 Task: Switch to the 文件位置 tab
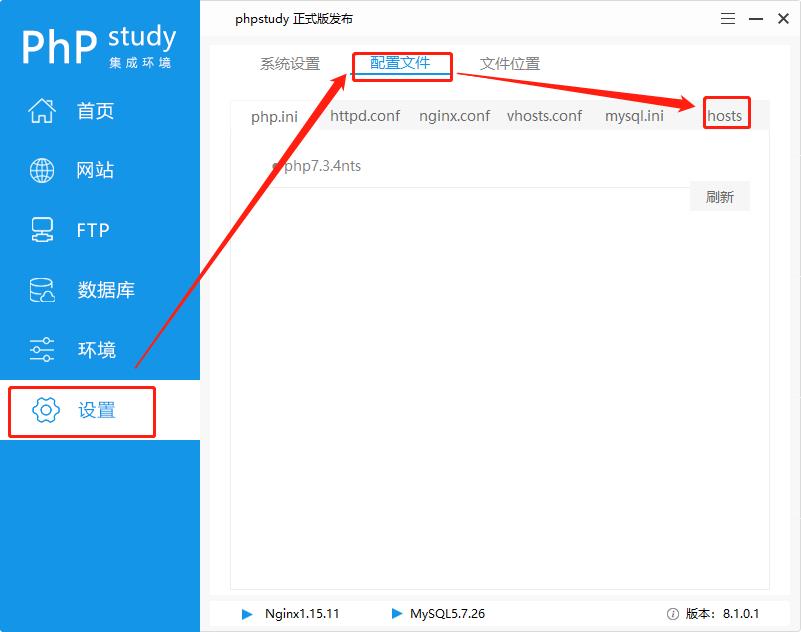(510, 64)
